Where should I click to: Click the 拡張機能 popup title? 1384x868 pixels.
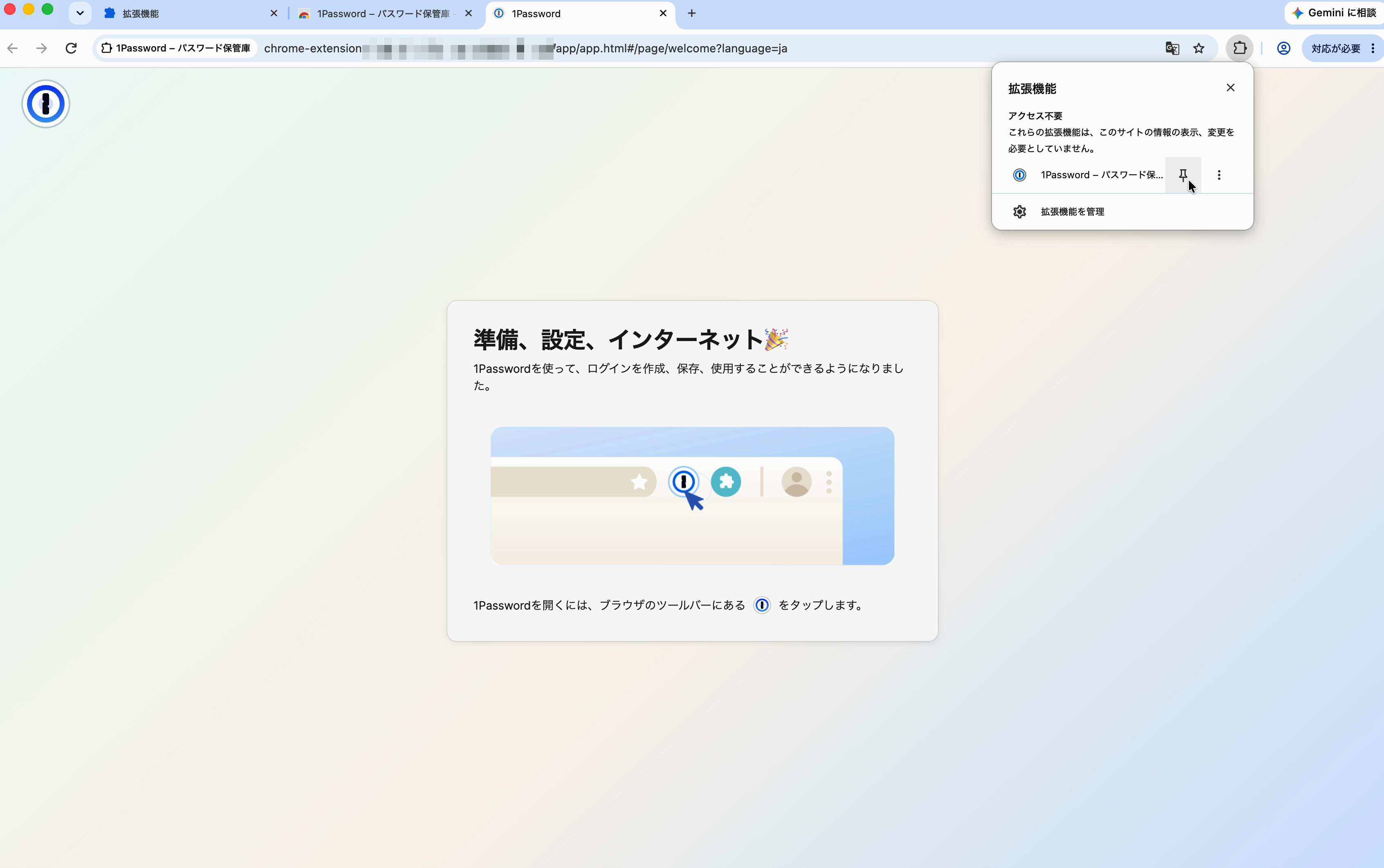coord(1032,89)
